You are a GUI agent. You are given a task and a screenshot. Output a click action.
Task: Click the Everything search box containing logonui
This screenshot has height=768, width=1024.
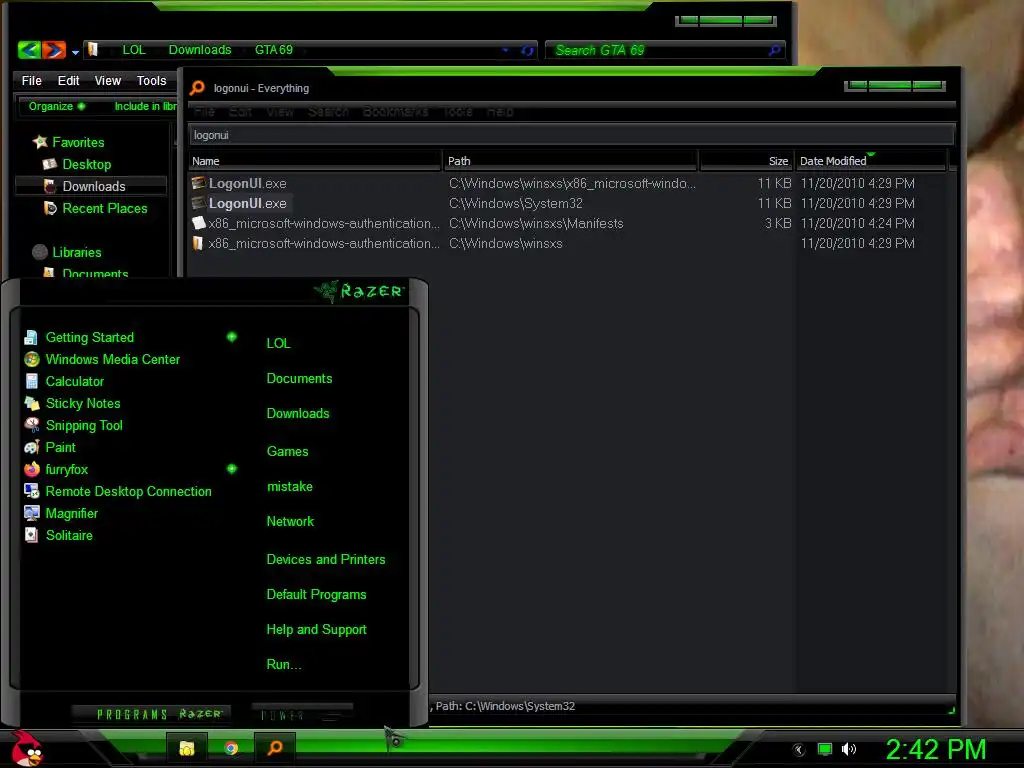pyautogui.click(x=572, y=135)
